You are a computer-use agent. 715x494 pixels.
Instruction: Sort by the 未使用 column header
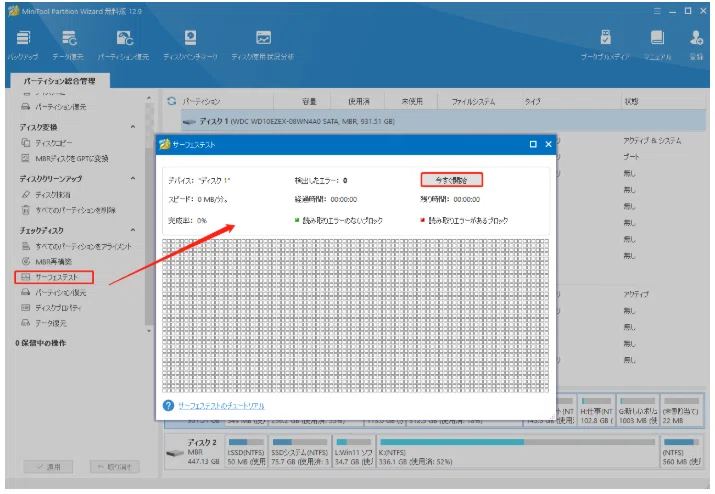pyautogui.click(x=412, y=101)
